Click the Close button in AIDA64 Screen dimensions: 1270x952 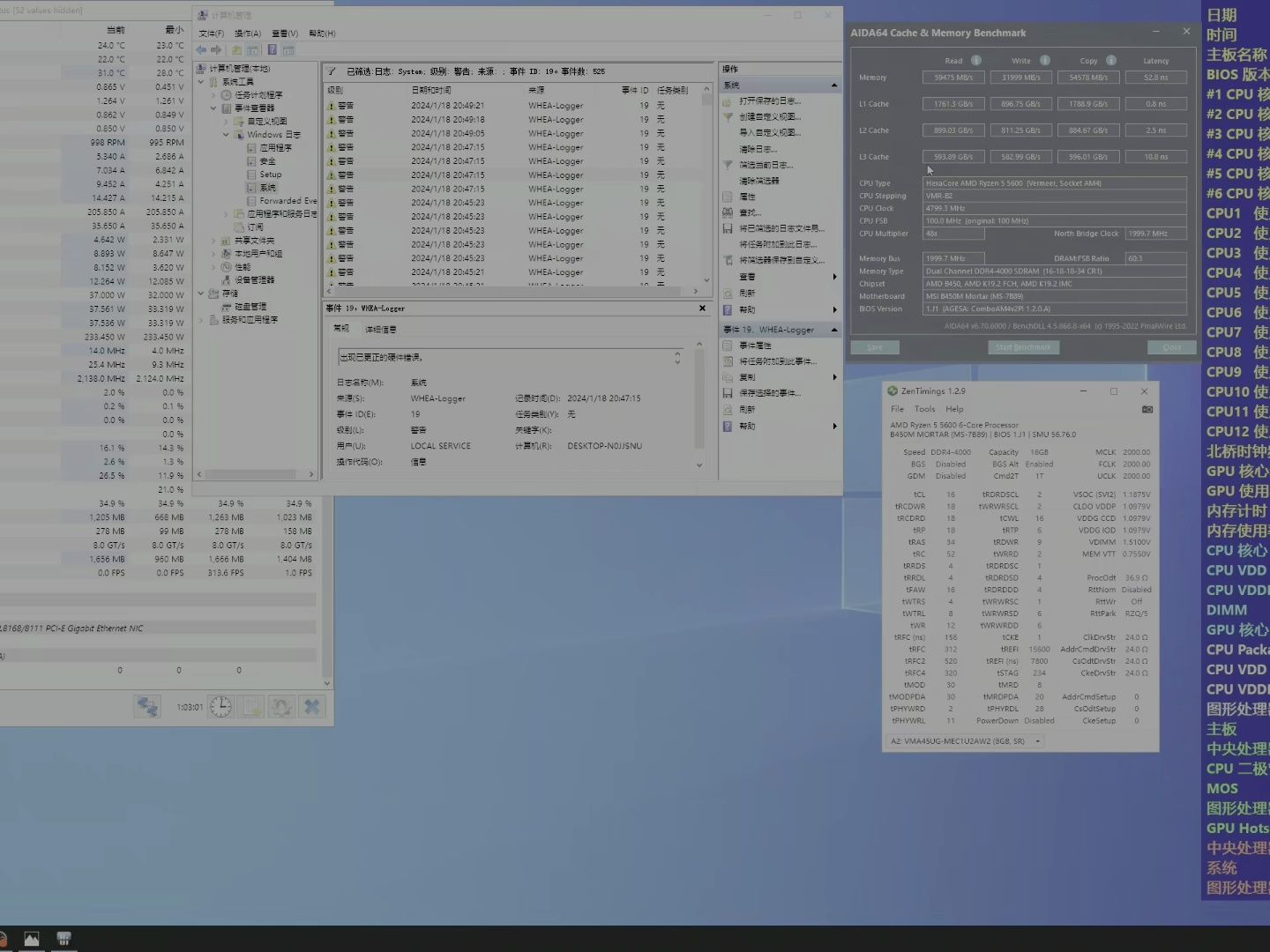pos(1171,347)
